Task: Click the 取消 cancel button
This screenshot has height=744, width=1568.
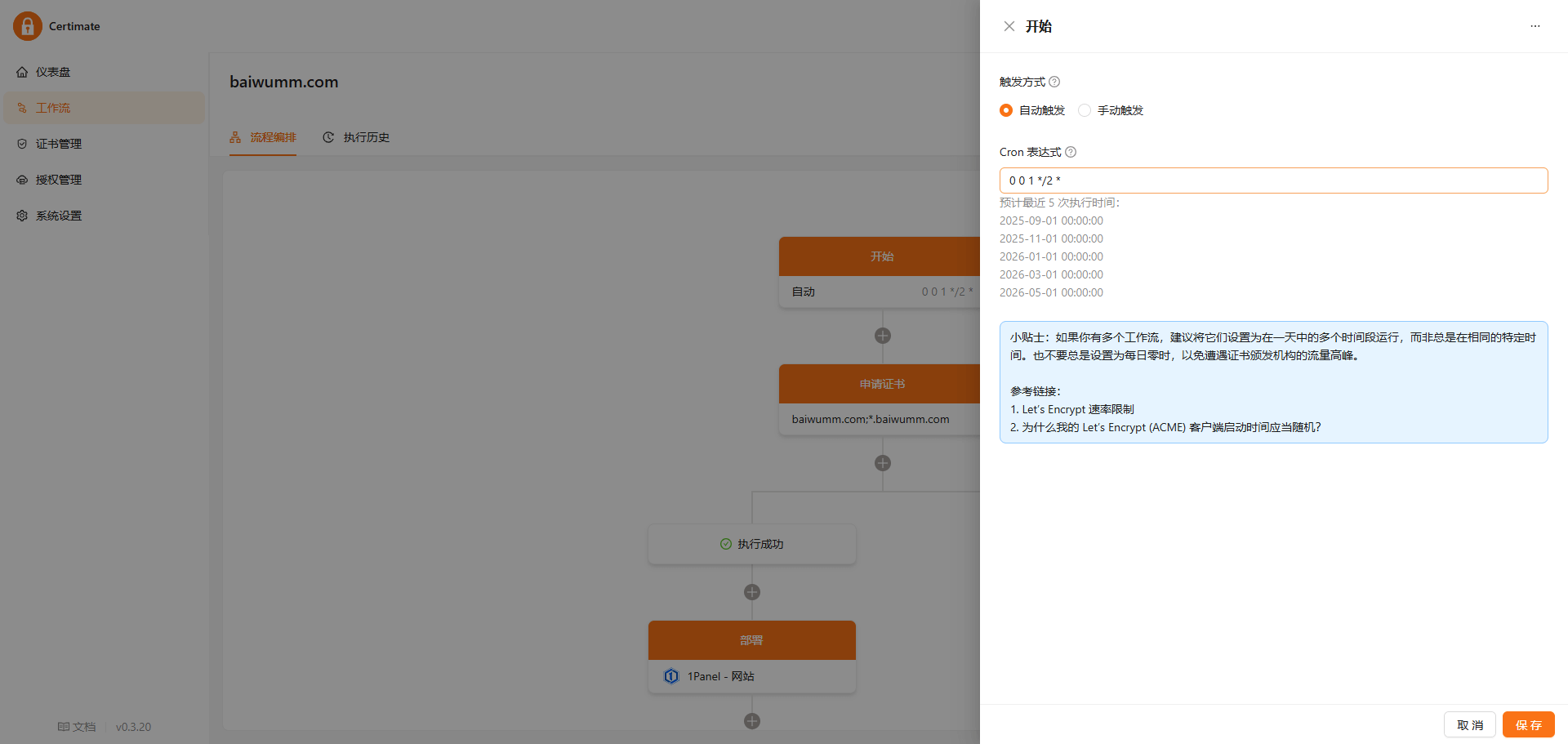Action: (1470, 725)
